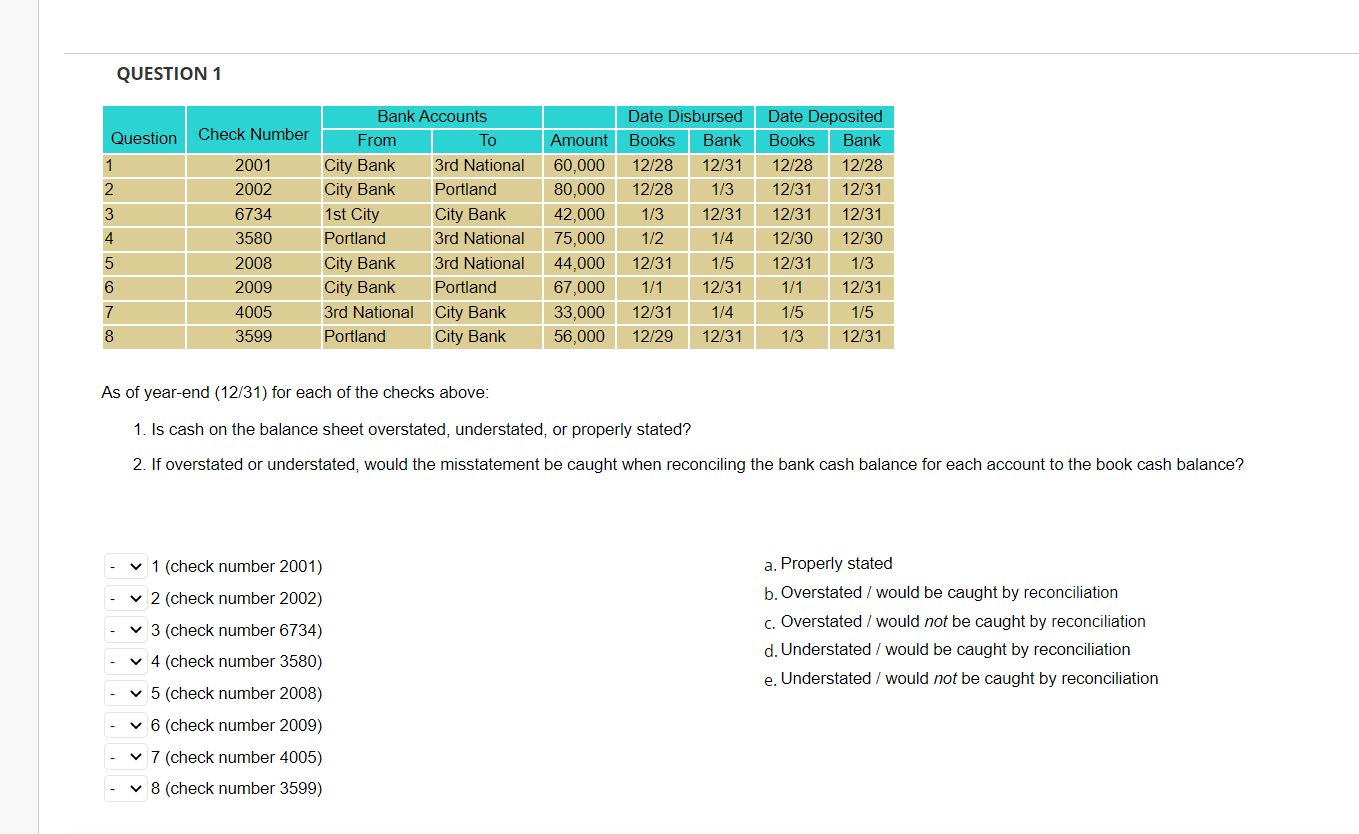Click check number cell 2008 in table
This screenshot has width=1359, height=834.
pyautogui.click(x=253, y=263)
